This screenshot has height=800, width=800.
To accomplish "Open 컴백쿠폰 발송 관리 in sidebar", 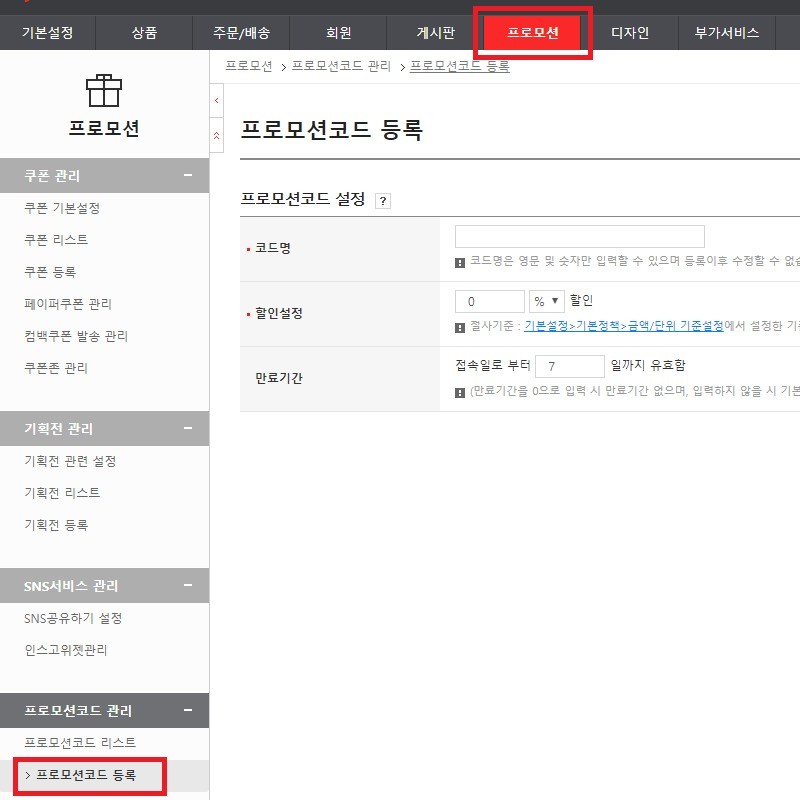I will [x=76, y=336].
